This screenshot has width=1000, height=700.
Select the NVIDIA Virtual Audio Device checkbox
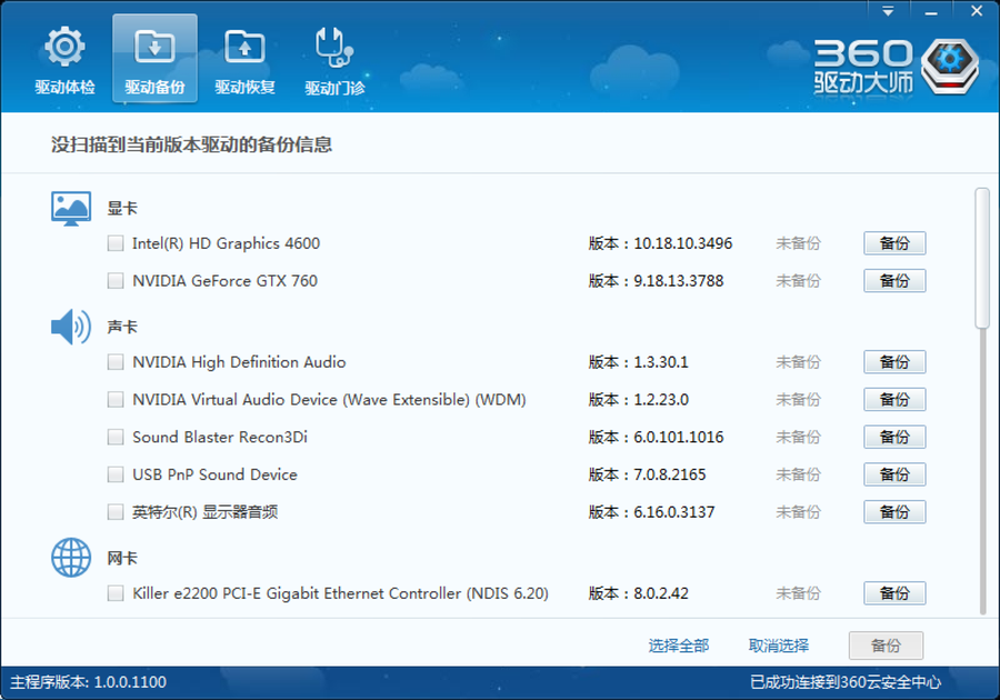tap(115, 400)
